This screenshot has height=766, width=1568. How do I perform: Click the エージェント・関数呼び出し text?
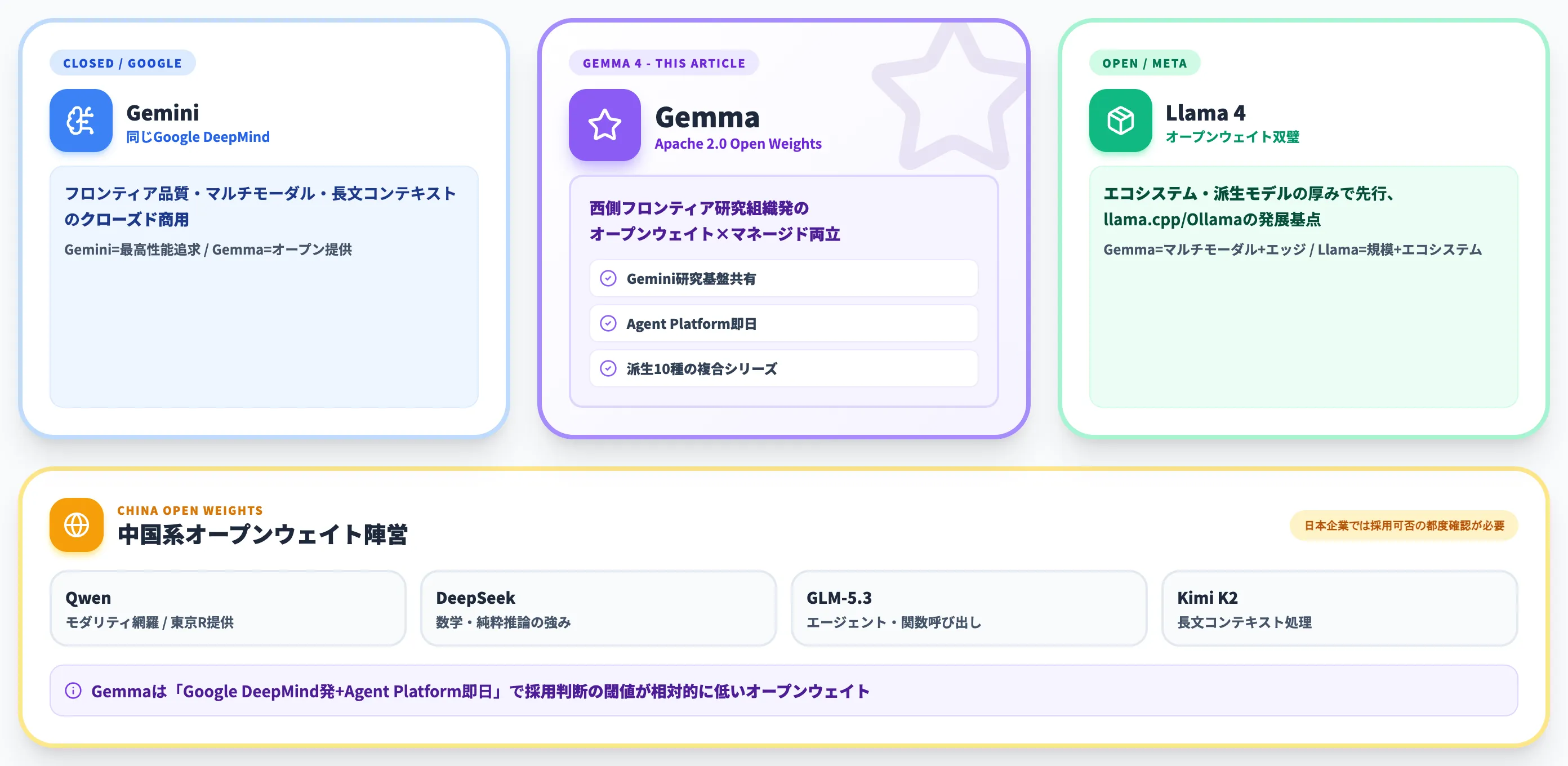(x=894, y=622)
